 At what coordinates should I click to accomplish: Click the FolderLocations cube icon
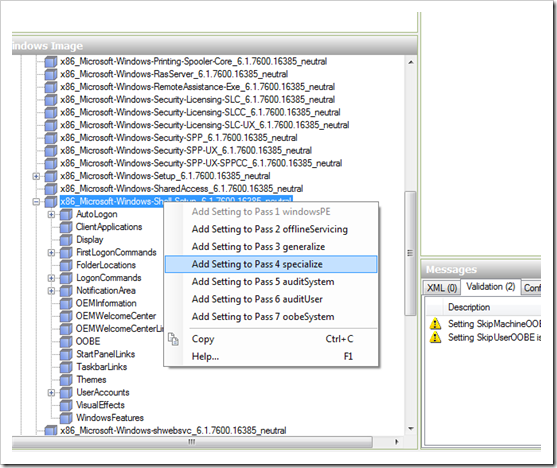tap(66, 265)
